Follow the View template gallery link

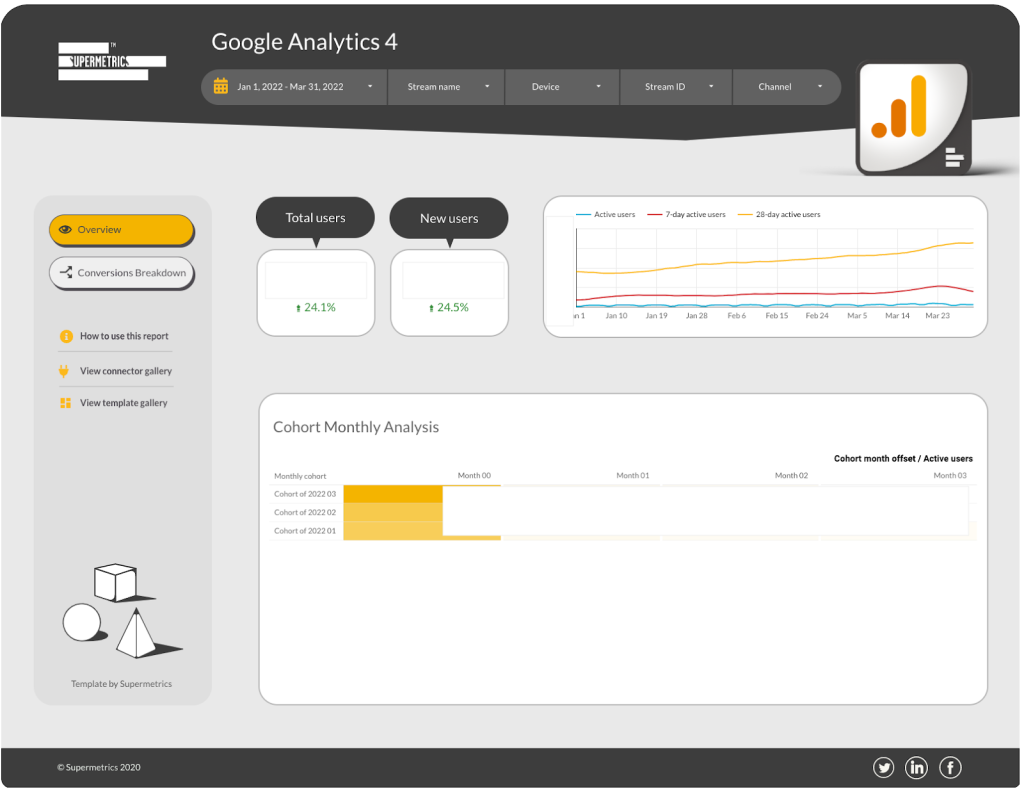tap(123, 403)
